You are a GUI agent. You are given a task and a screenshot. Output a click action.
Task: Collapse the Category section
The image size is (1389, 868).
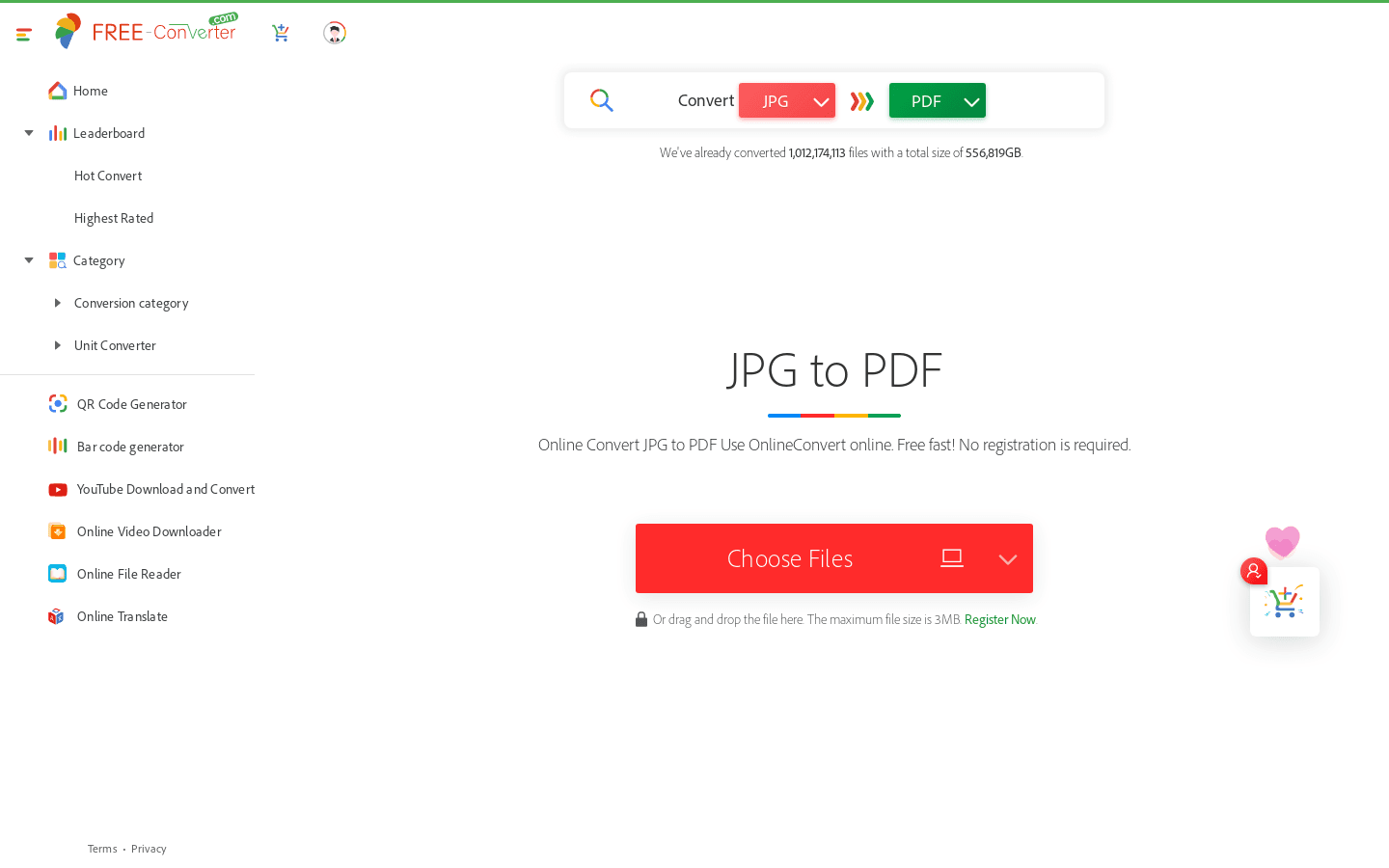(x=28, y=259)
